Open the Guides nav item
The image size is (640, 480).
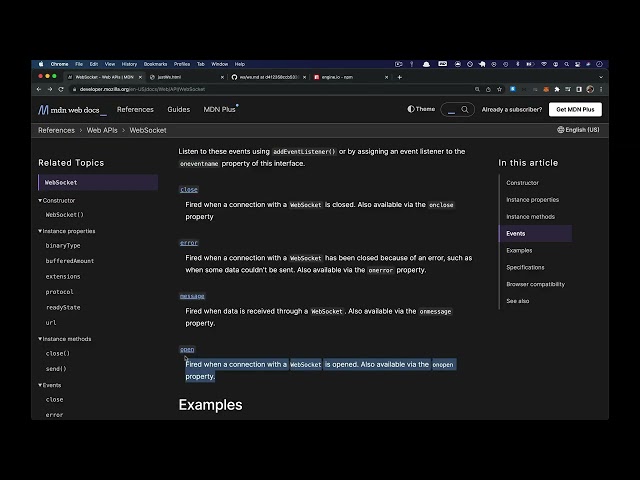coord(178,109)
